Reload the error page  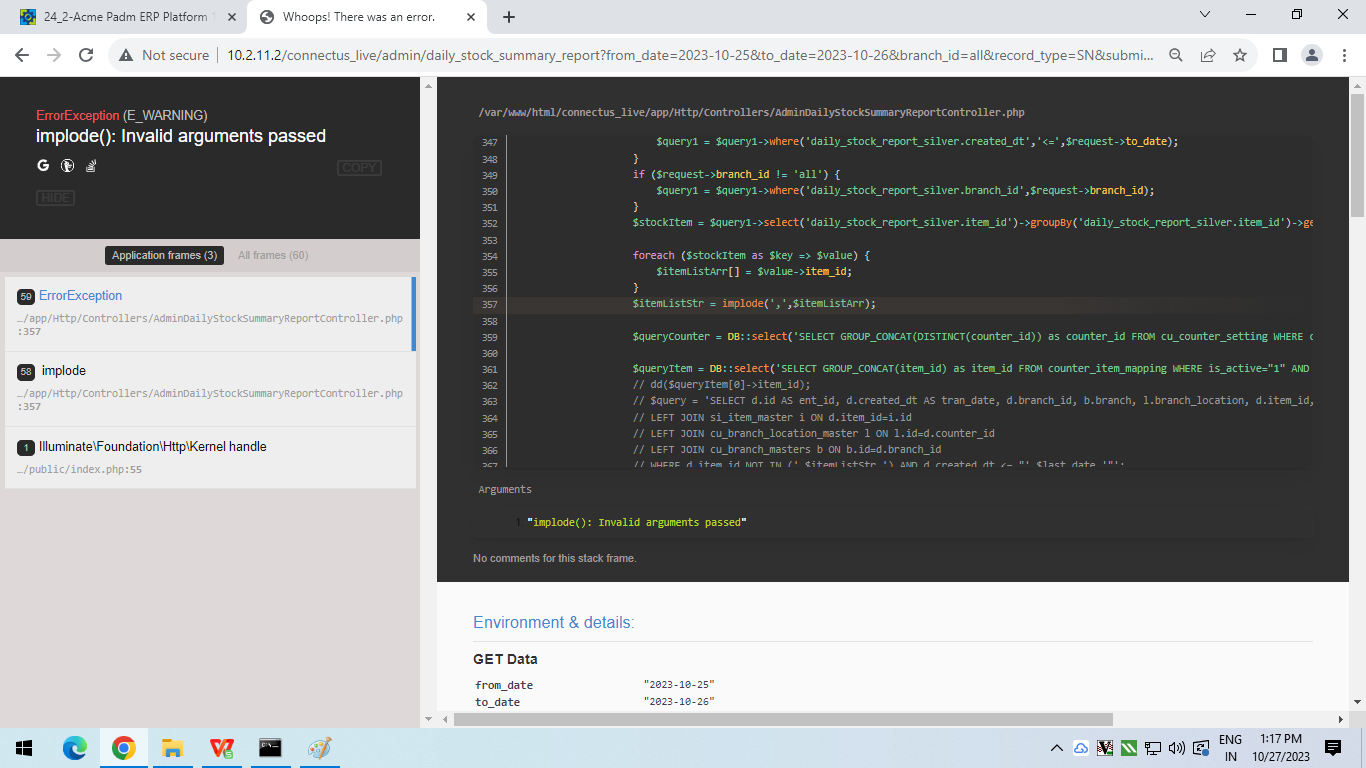pos(86,55)
